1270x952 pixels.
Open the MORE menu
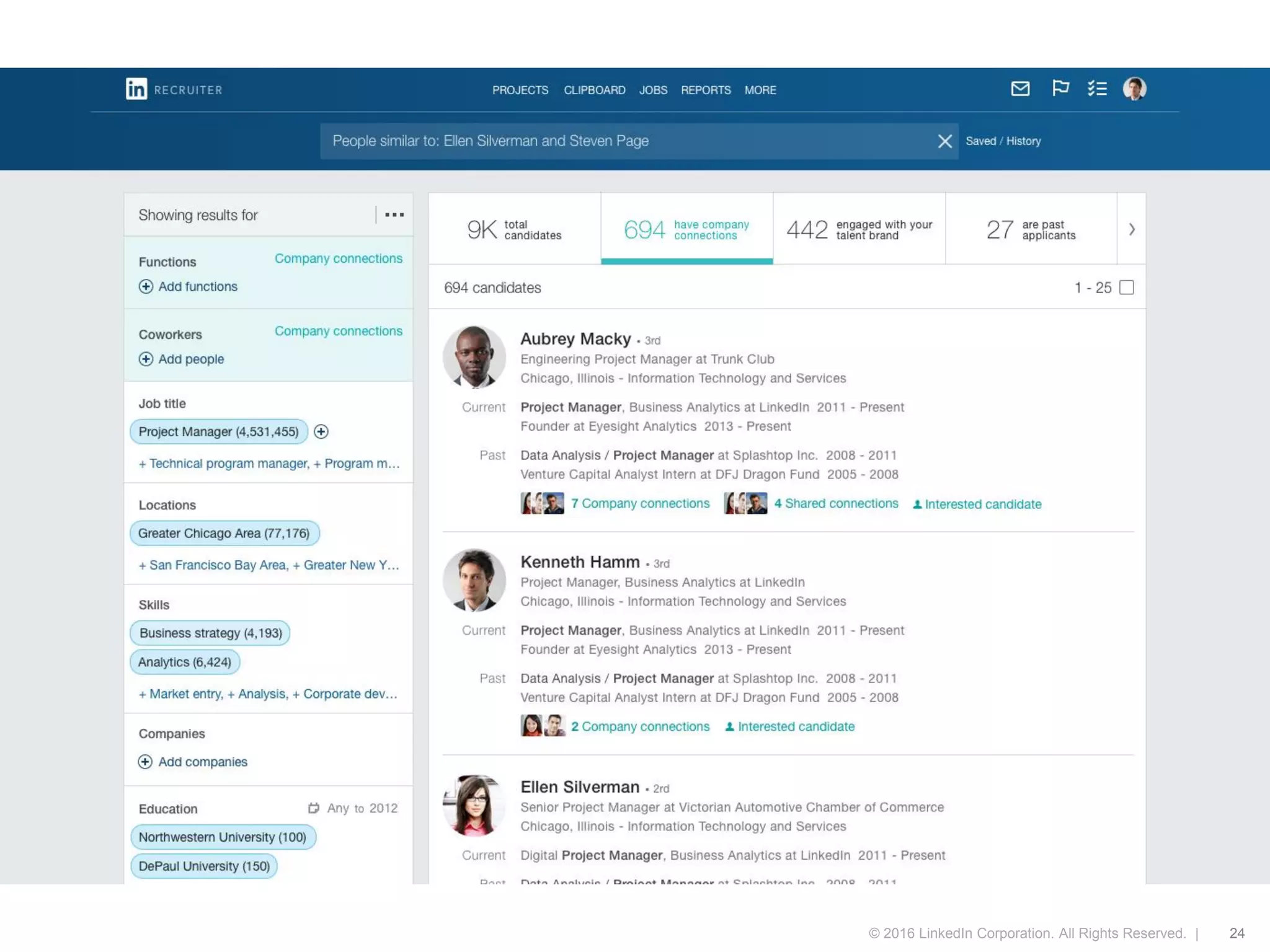click(760, 90)
